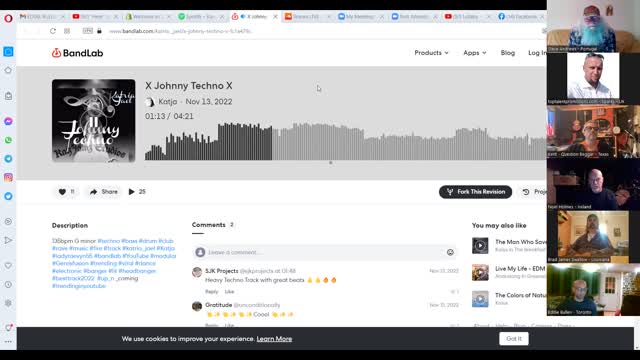Open Settings gear in sidebar
Image resolution: width=640 pixels, height=360 pixels.
8,303
